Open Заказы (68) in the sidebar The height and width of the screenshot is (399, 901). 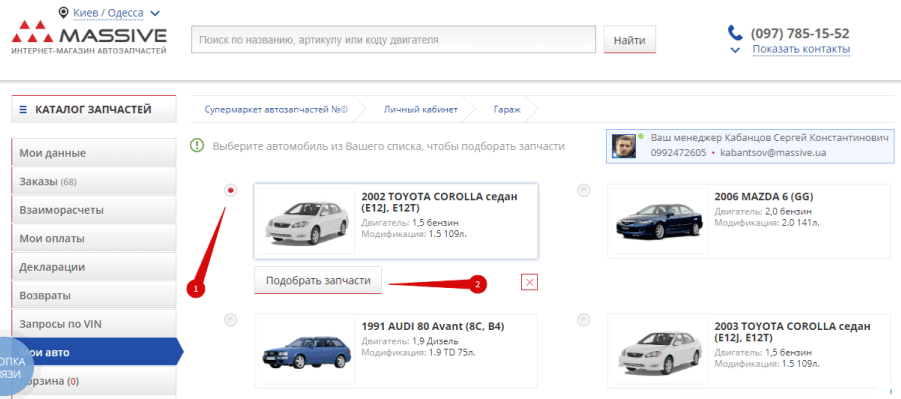[94, 182]
